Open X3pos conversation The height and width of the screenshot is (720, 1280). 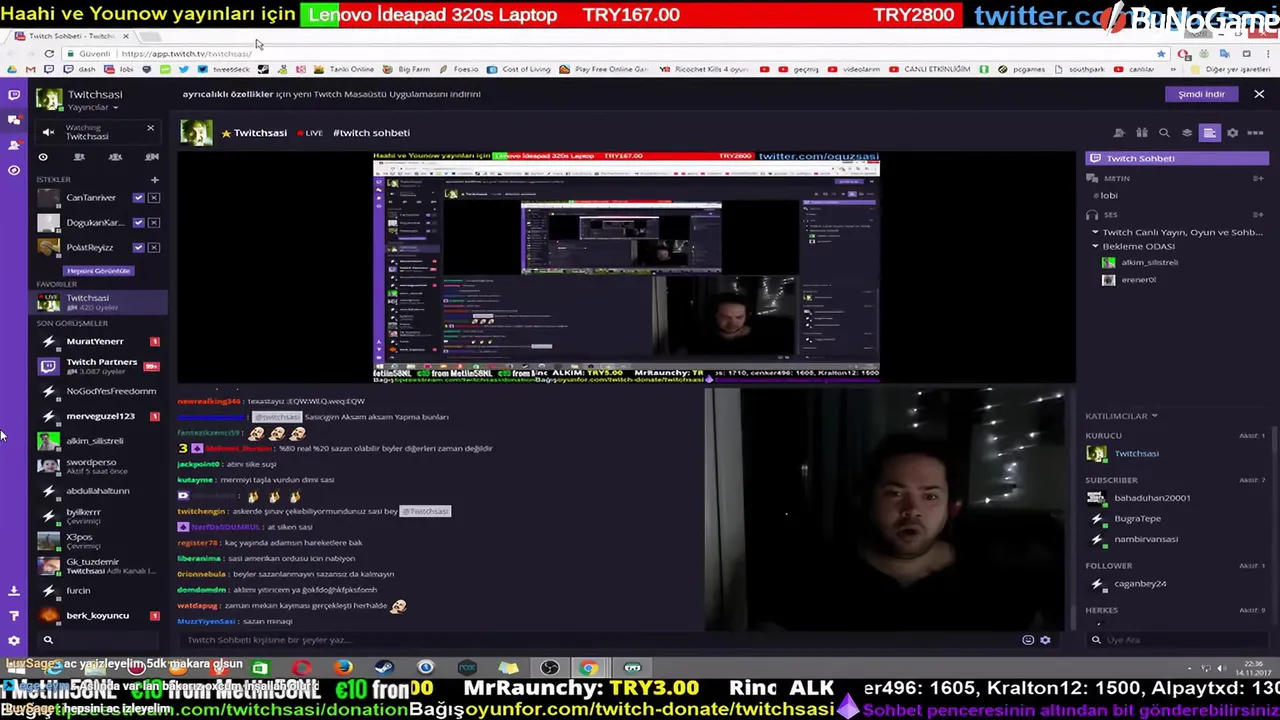98,541
